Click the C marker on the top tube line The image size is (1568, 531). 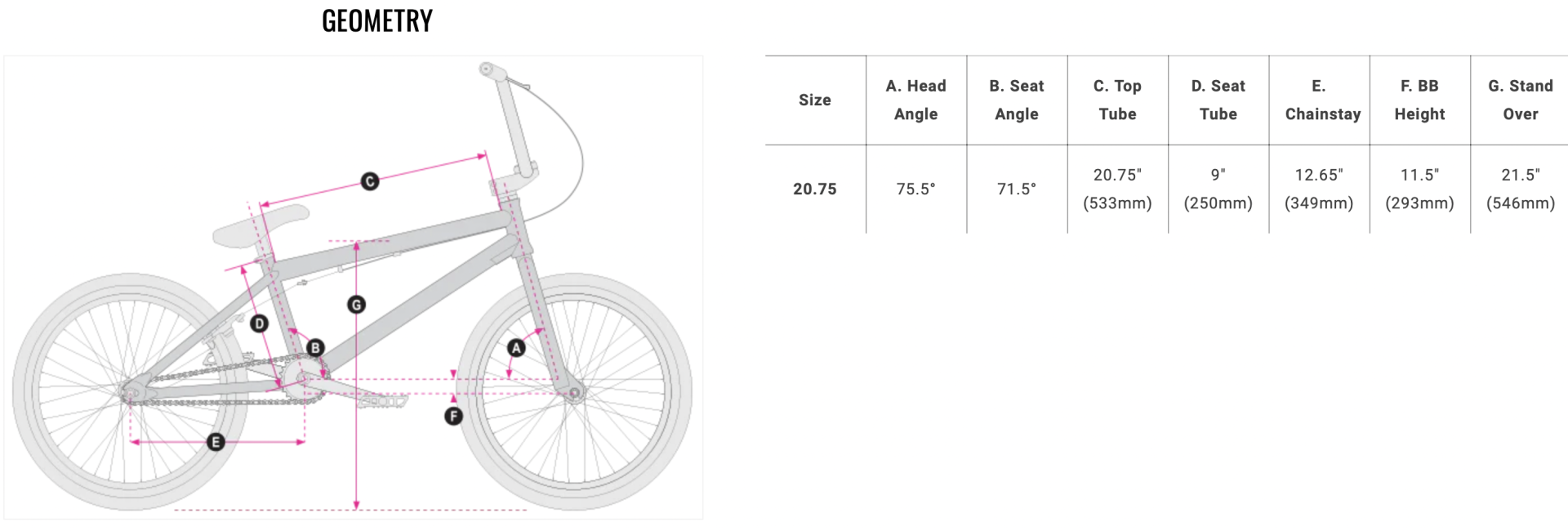tap(370, 181)
